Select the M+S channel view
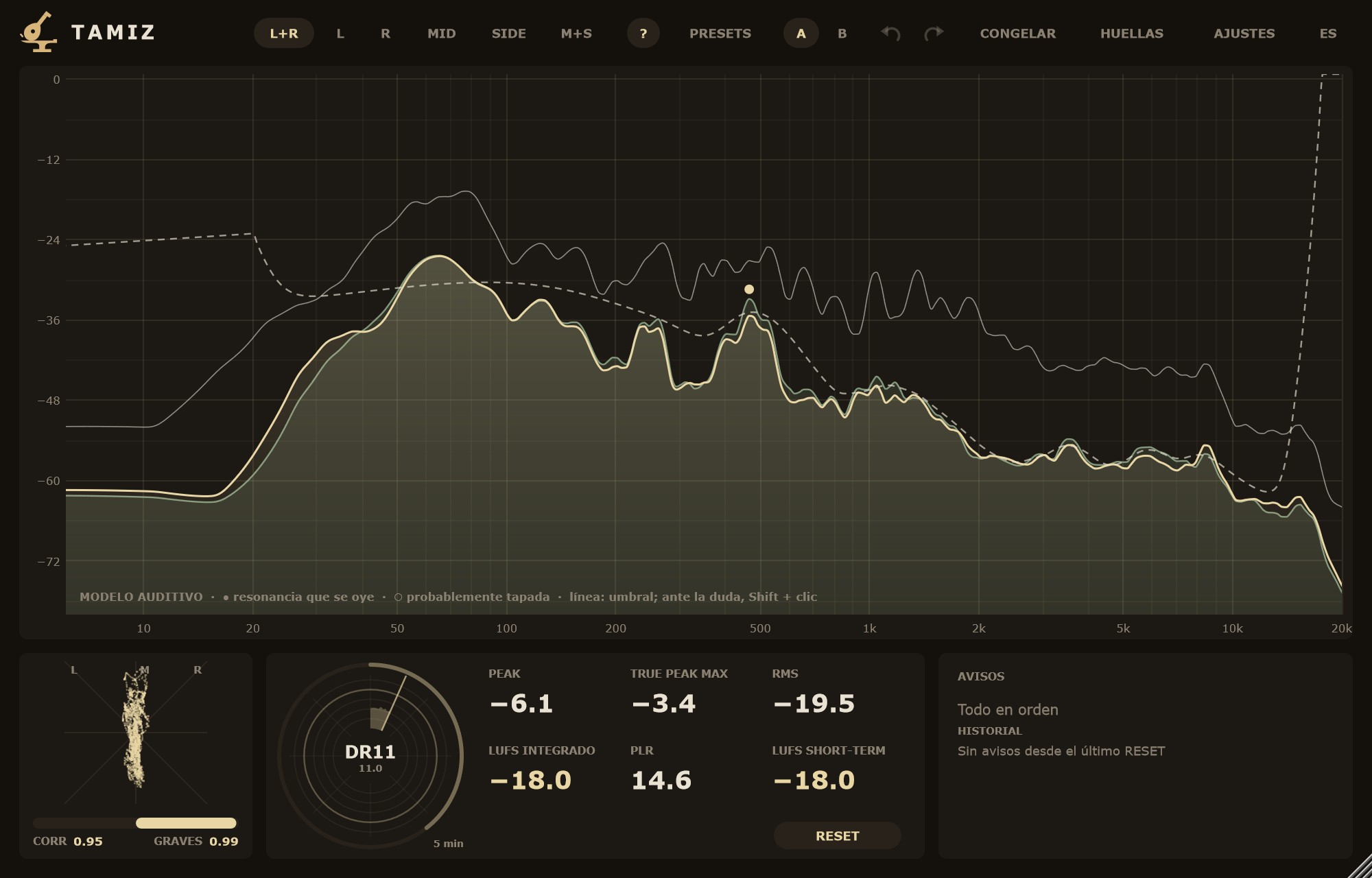 576,33
